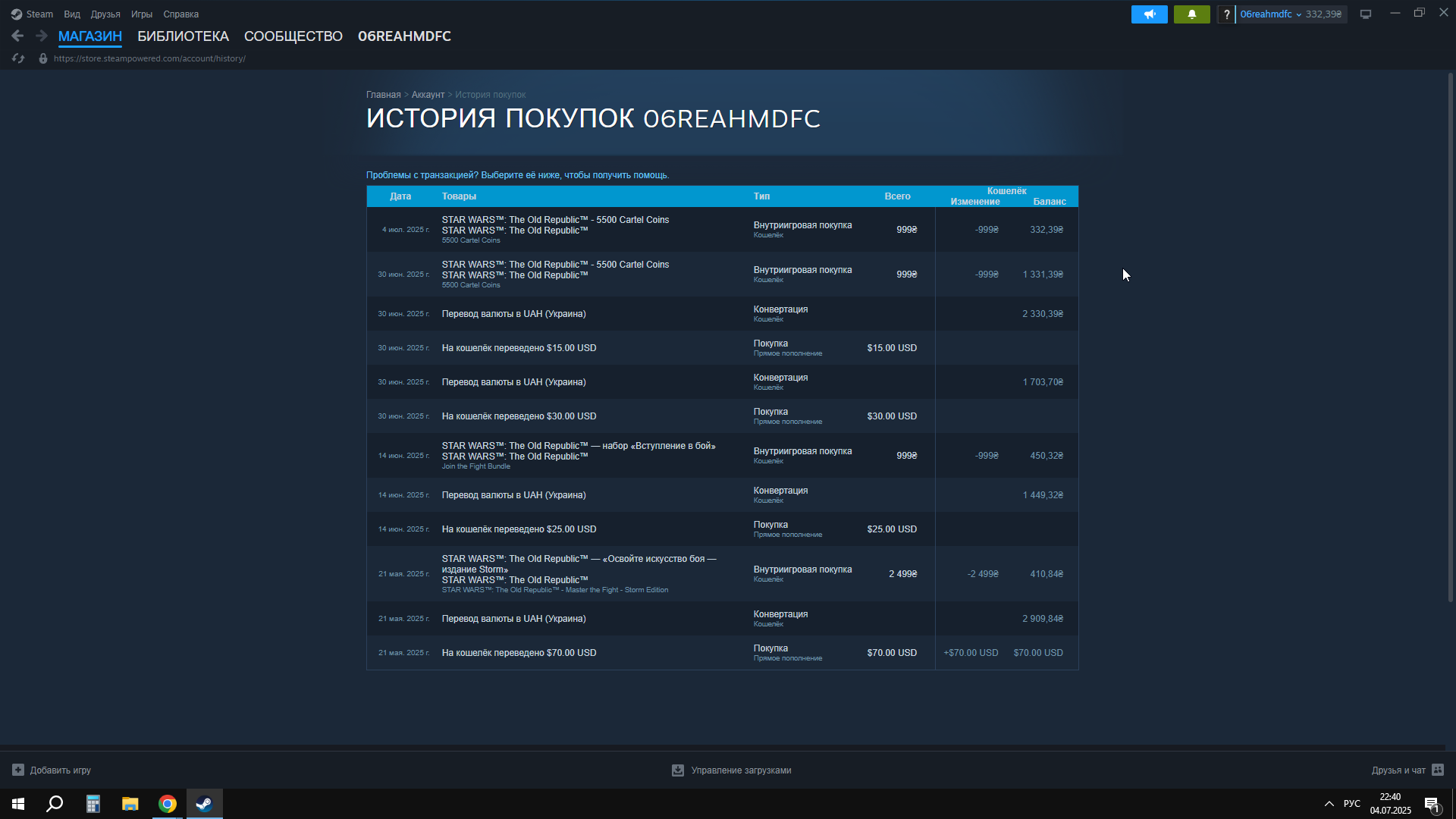Open the Friends and chat icon
Image resolution: width=1456 pixels, height=819 pixels.
point(1438,770)
